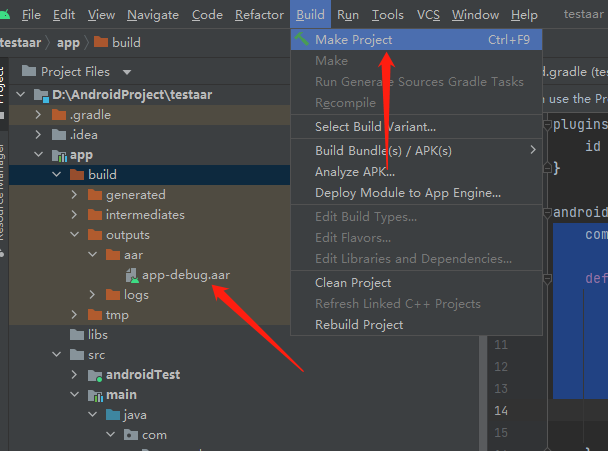Open the Refactor menu
The width and height of the screenshot is (608, 451).
(259, 15)
